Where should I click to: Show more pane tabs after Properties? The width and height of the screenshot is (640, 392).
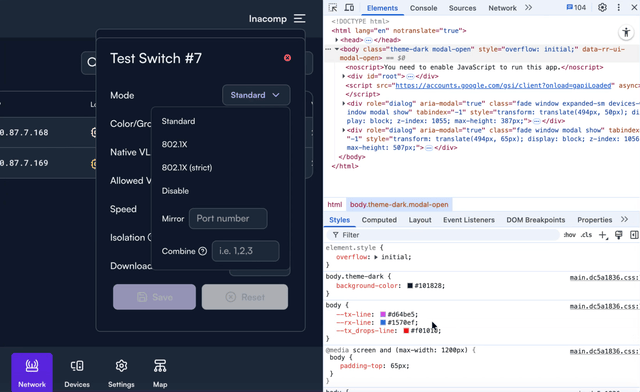coord(624,220)
